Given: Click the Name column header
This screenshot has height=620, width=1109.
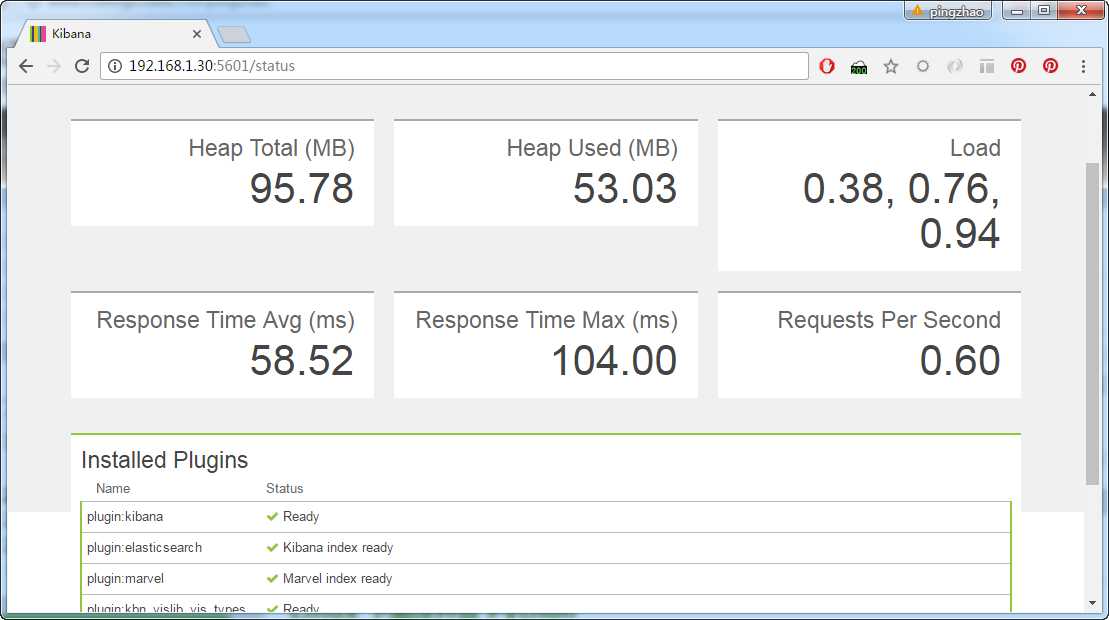Looking at the screenshot, I should point(113,489).
